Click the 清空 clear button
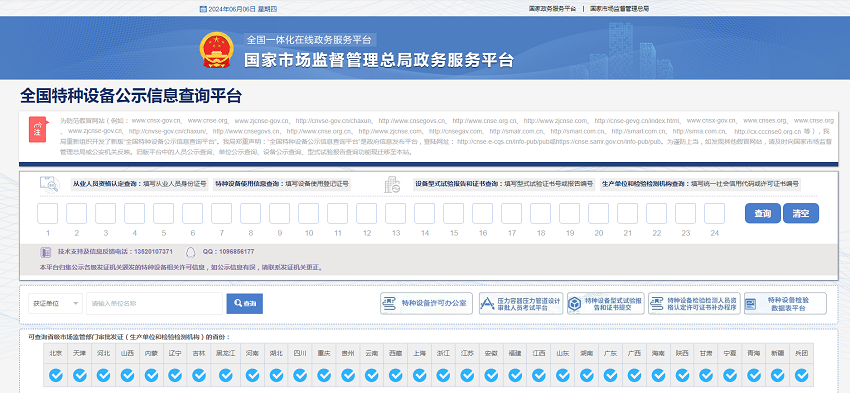Viewport: 850px width, 393px height. click(x=801, y=213)
